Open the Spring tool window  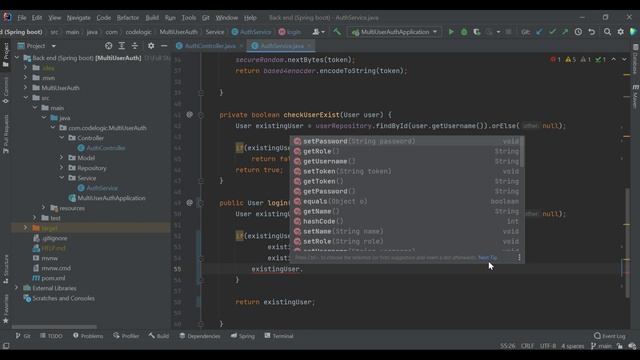pos(242,336)
